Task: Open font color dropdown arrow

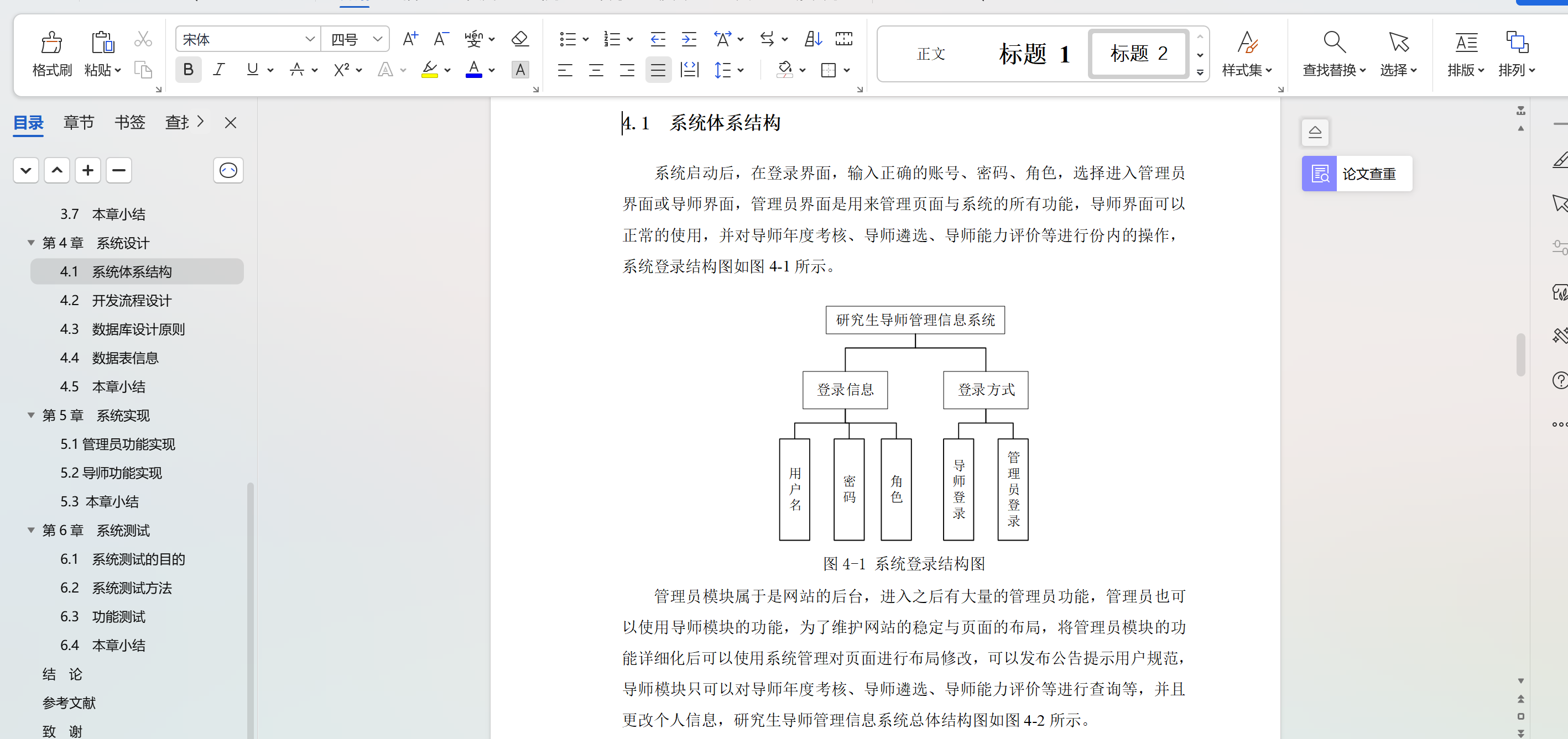Action: [491, 71]
